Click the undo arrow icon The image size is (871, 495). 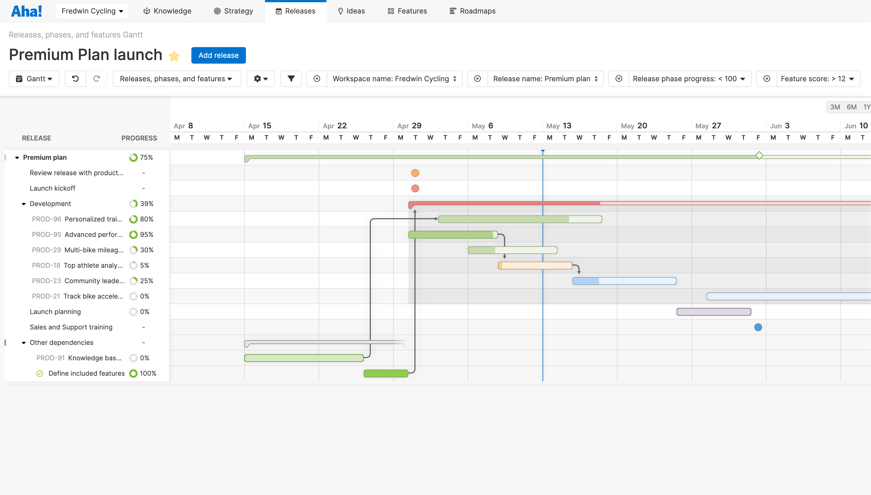(75, 78)
